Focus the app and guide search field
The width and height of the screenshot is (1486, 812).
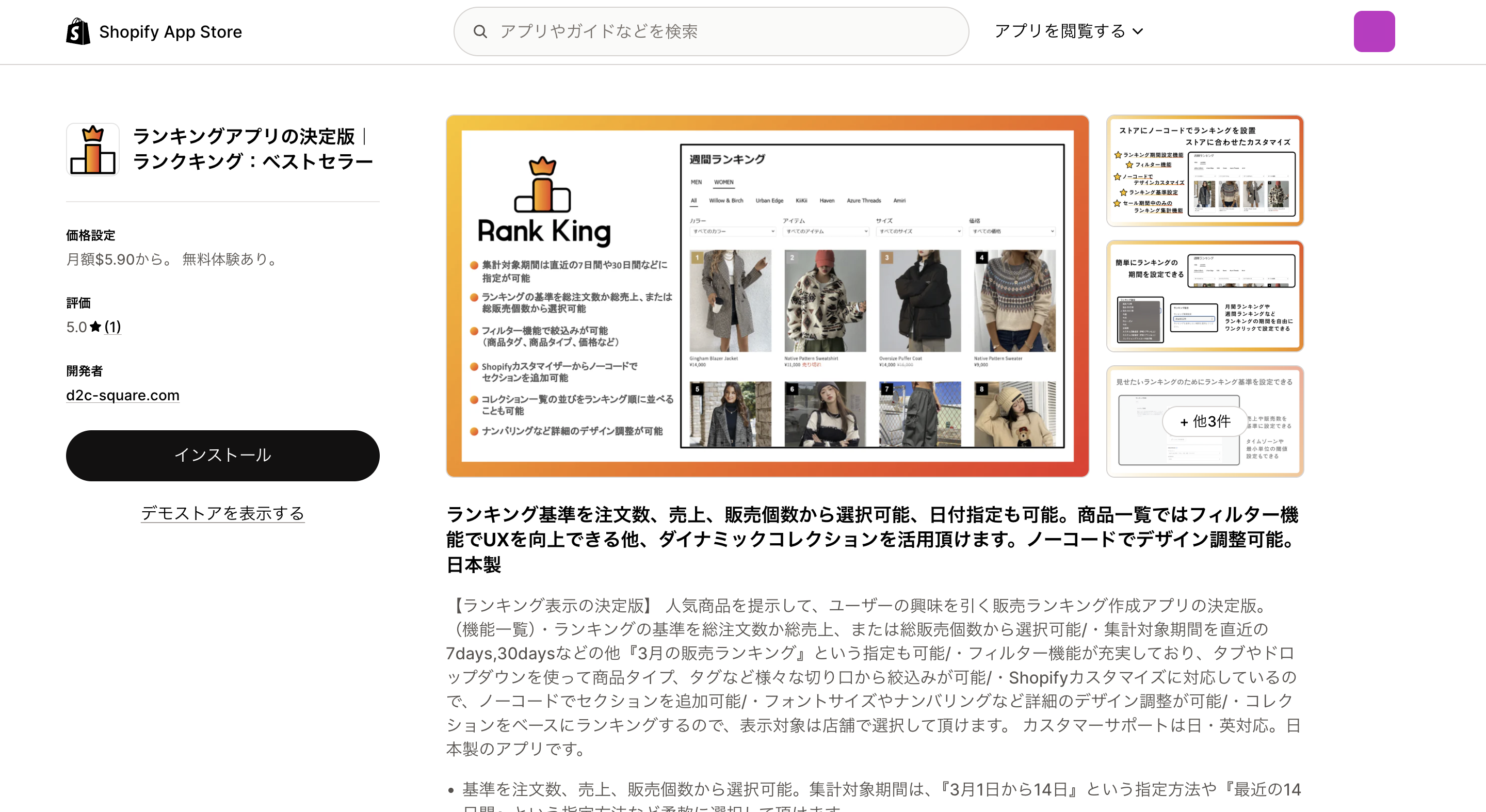[710, 31]
